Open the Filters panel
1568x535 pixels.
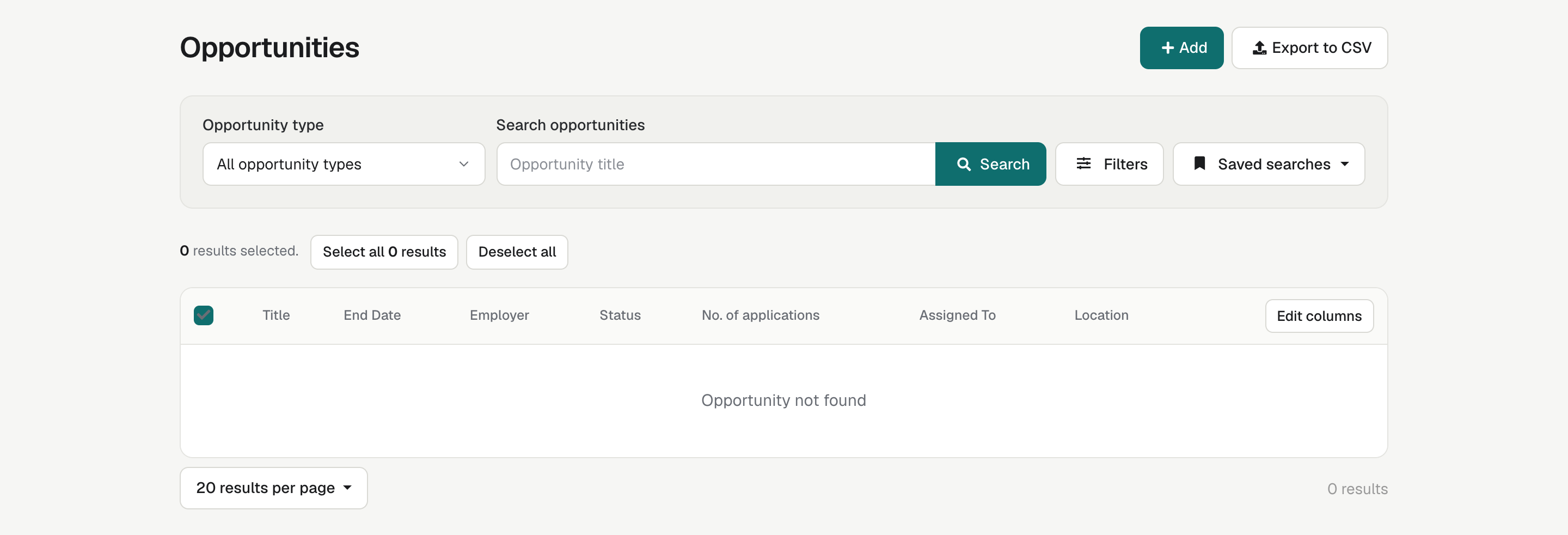[x=1109, y=164]
